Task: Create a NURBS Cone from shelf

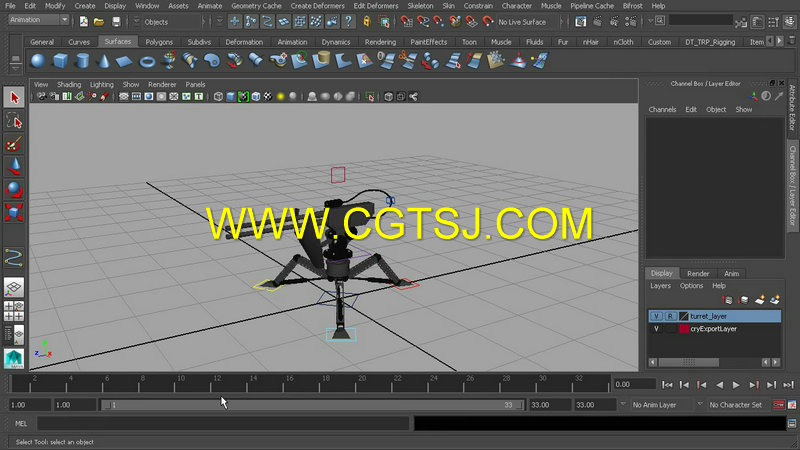Action: (104, 61)
